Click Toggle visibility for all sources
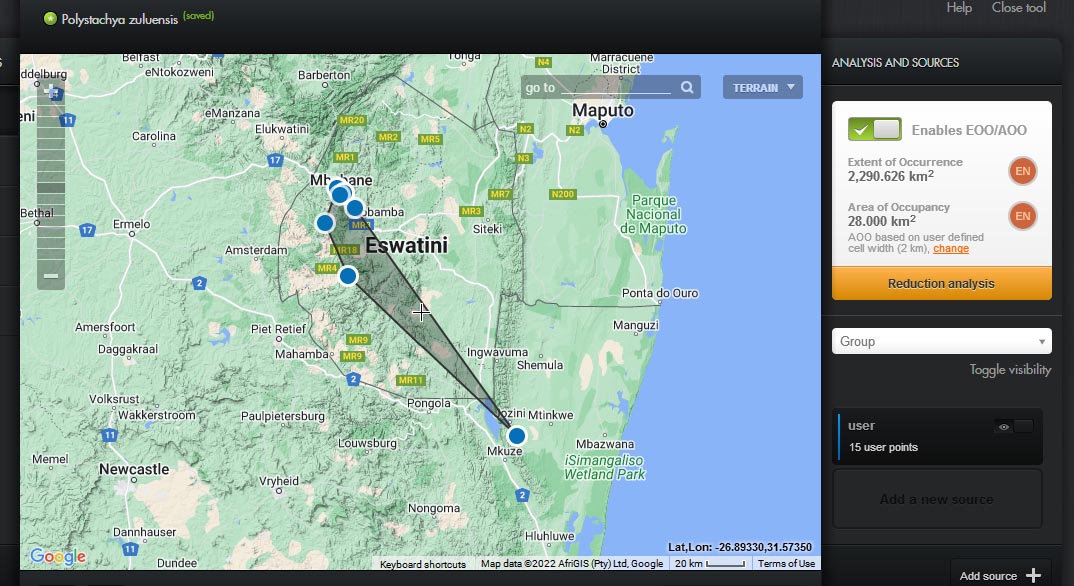The width and height of the screenshot is (1074, 586). (x=1010, y=370)
